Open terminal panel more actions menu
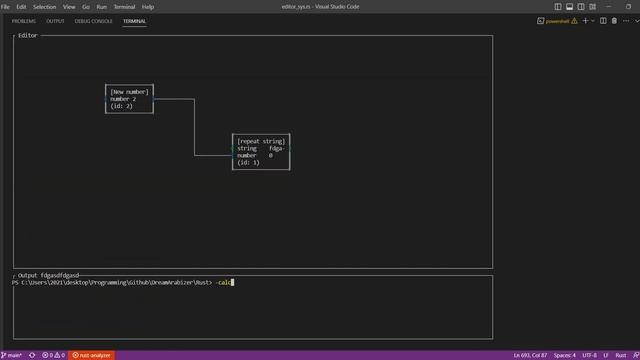The image size is (640, 360). tap(626, 21)
